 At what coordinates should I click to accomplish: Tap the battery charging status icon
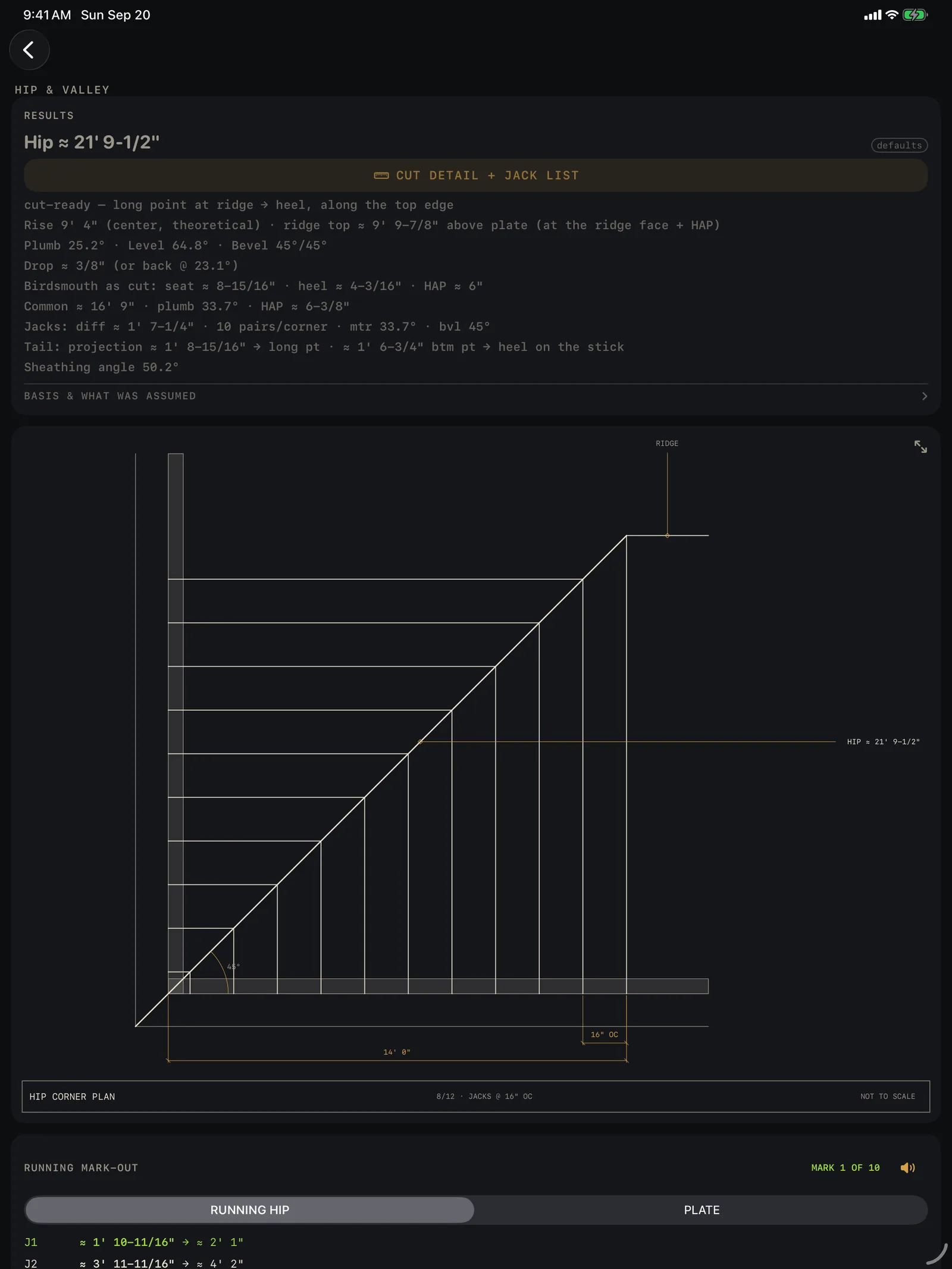coord(915,15)
